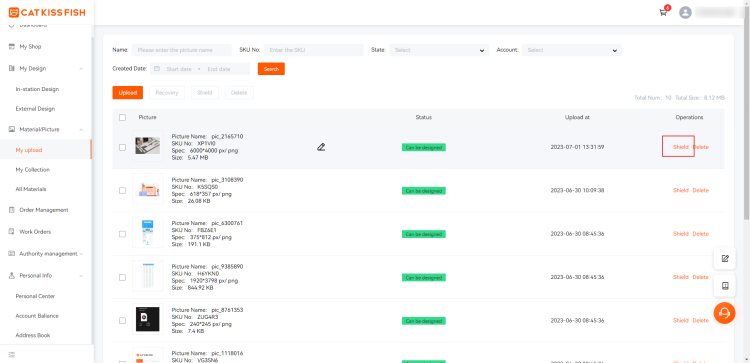The width and height of the screenshot is (750, 363).
Task: Shield the pic_2165710 picture
Action: [681, 147]
